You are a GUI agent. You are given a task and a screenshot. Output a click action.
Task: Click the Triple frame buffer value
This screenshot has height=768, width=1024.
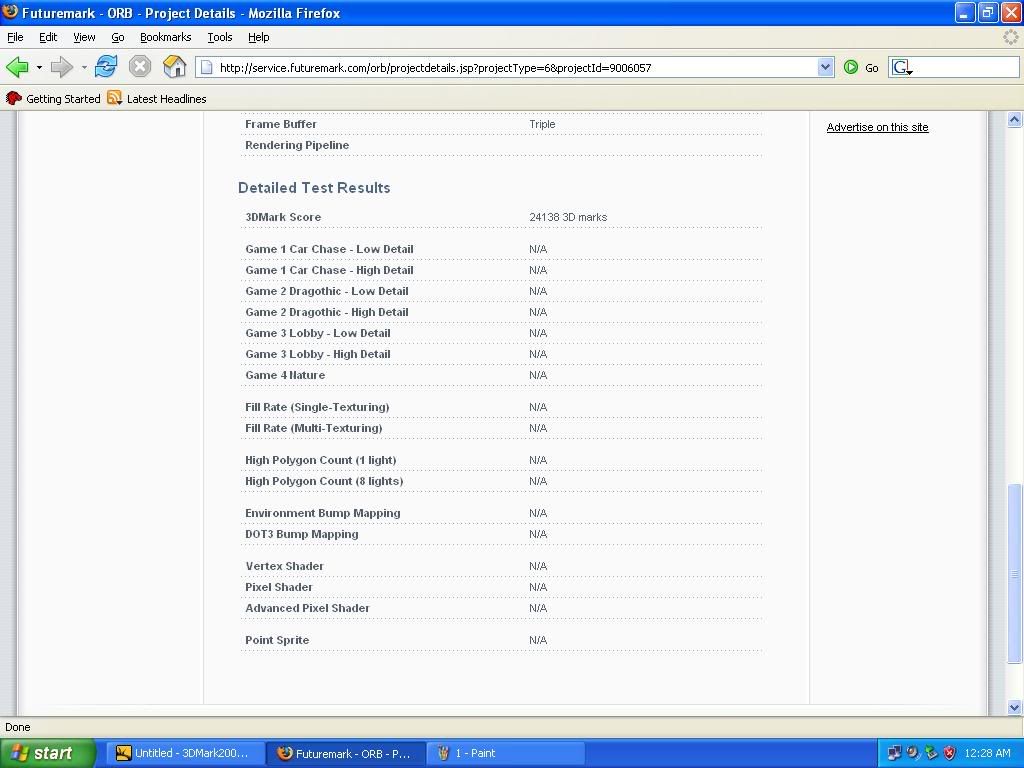542,124
